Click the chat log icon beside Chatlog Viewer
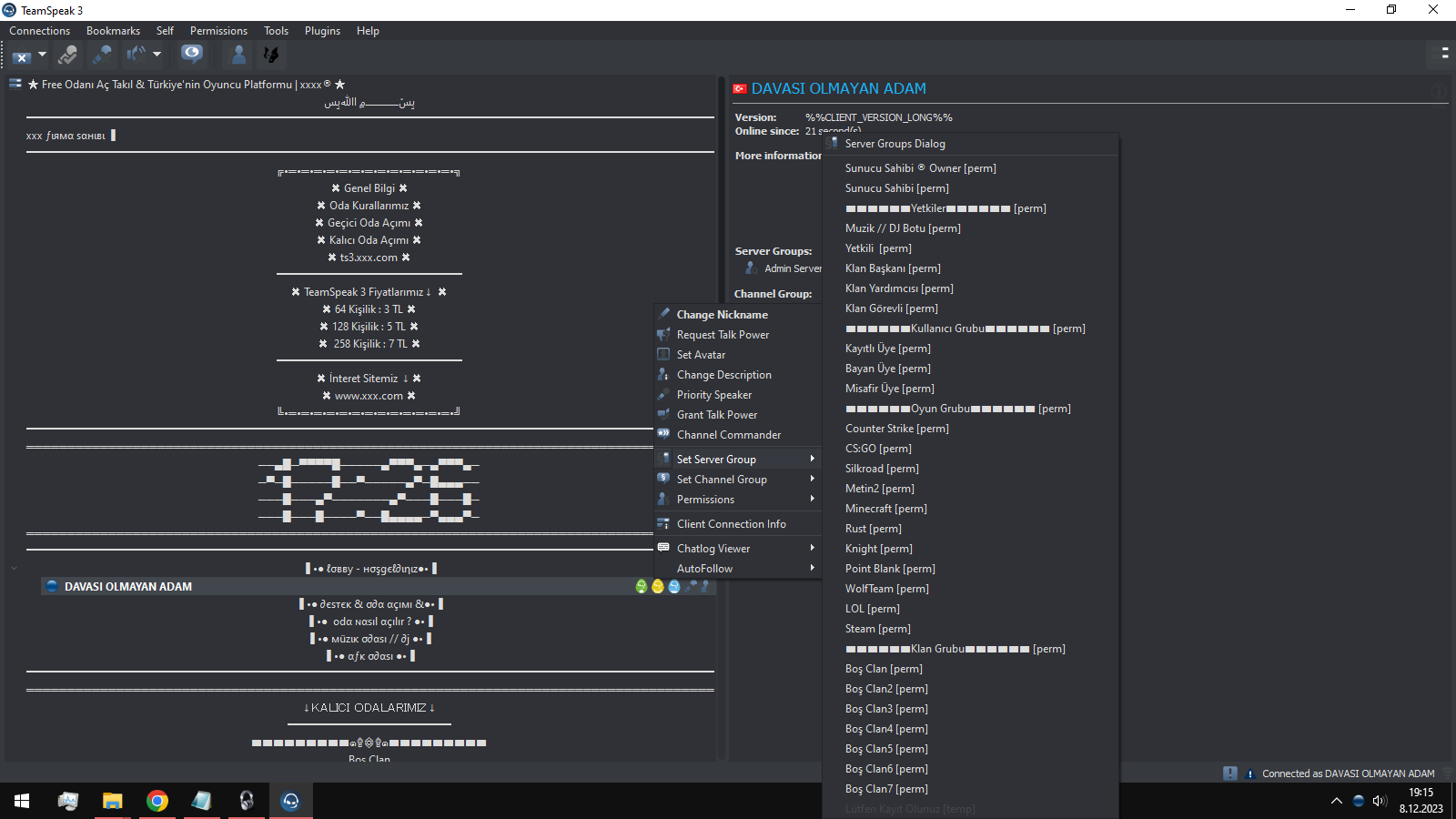Image resolution: width=1456 pixels, height=819 pixels. 664,548
